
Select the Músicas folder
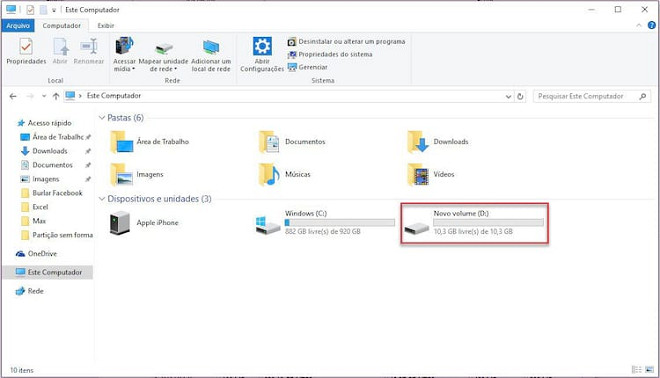[x=285, y=174]
